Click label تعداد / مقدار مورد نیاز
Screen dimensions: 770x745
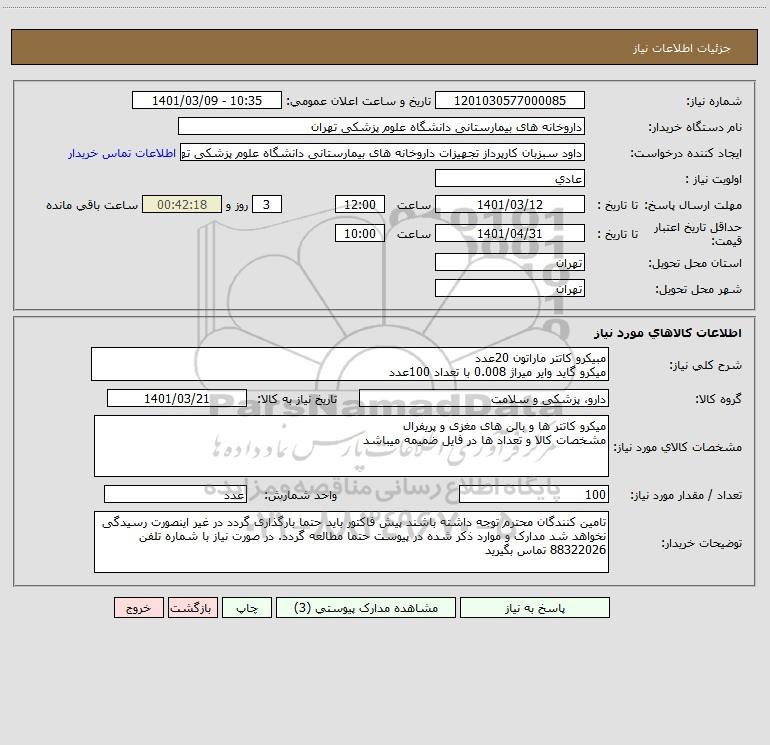[686, 496]
